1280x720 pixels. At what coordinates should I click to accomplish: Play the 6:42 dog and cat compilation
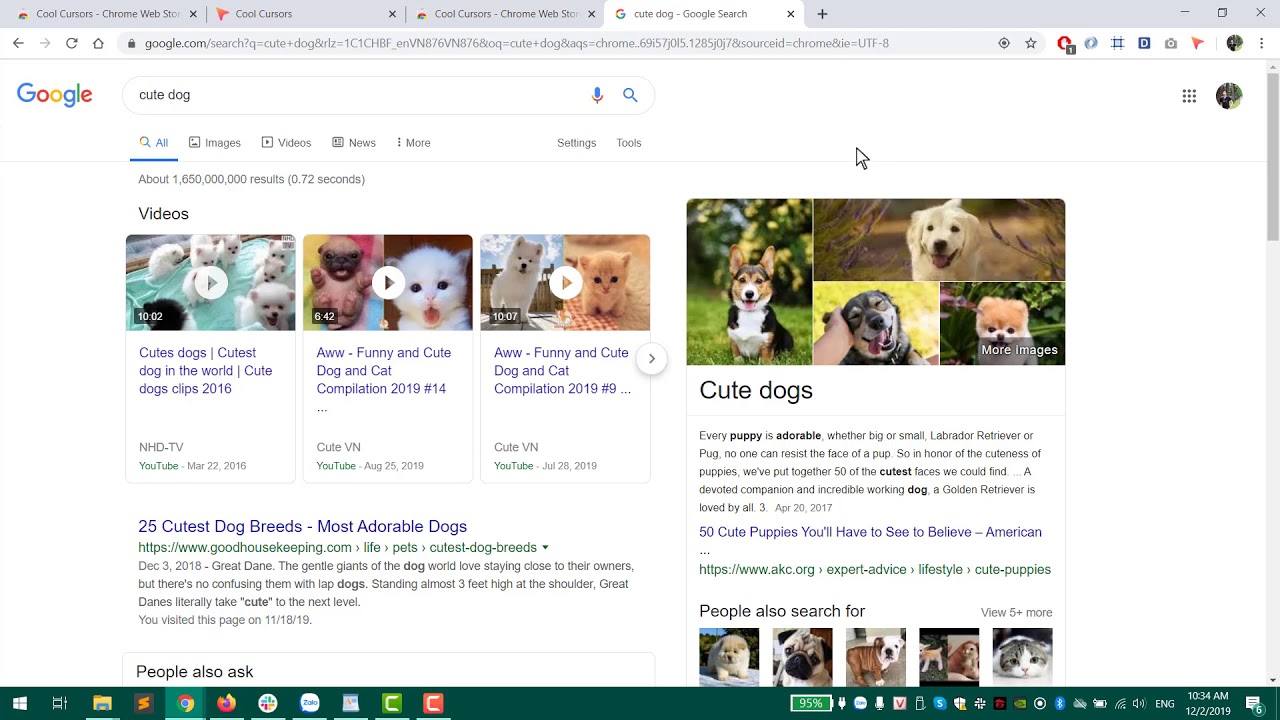tap(388, 283)
